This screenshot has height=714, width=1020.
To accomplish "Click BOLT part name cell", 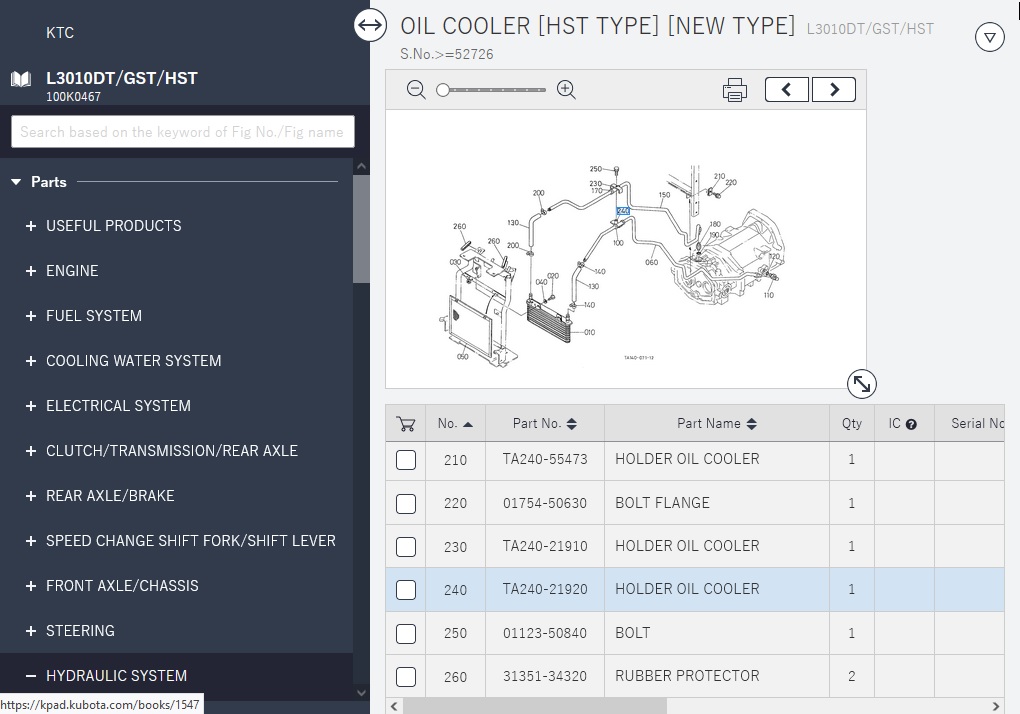I will pos(717,633).
